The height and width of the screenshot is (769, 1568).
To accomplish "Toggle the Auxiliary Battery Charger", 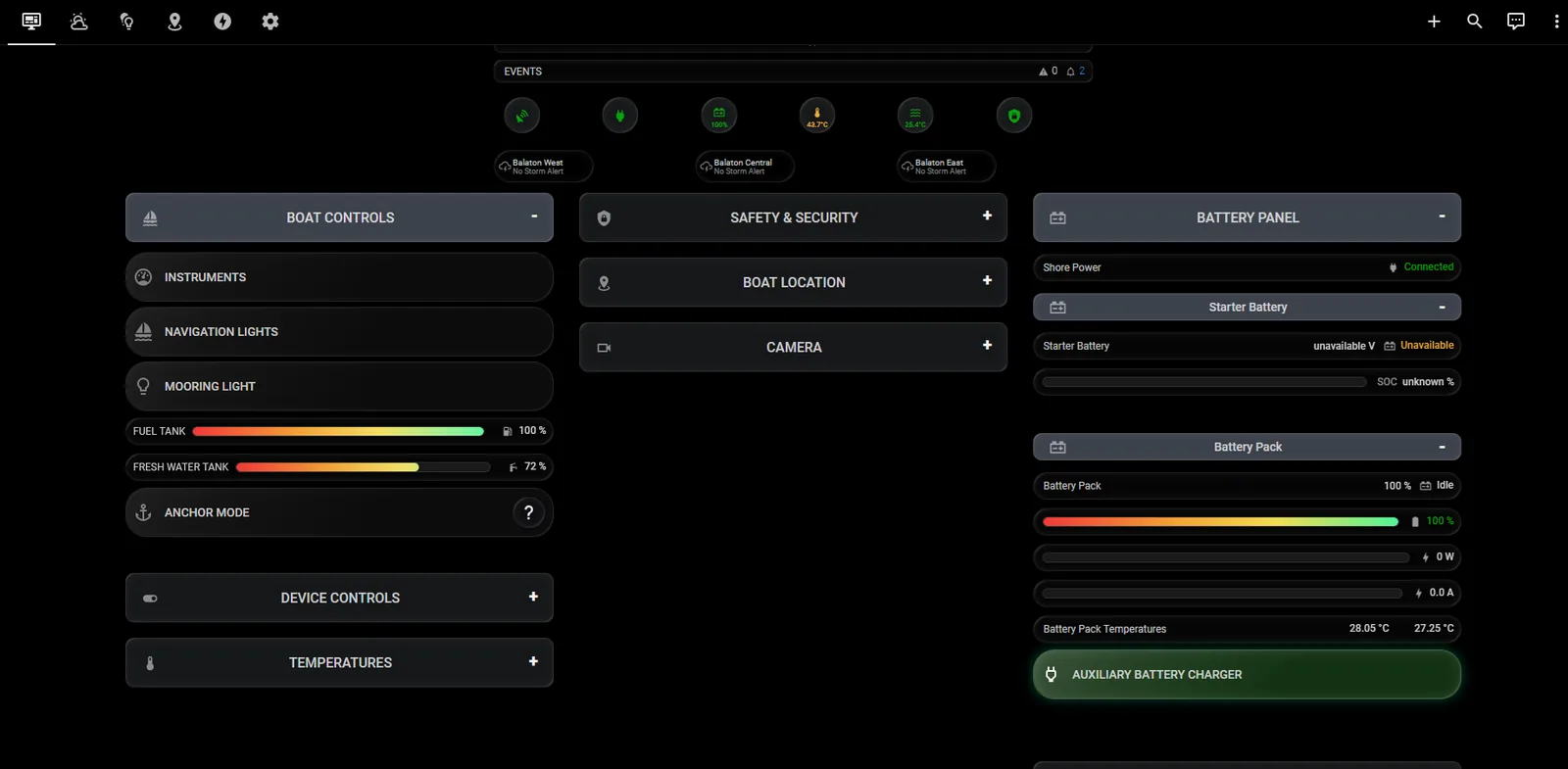I will (x=1247, y=674).
